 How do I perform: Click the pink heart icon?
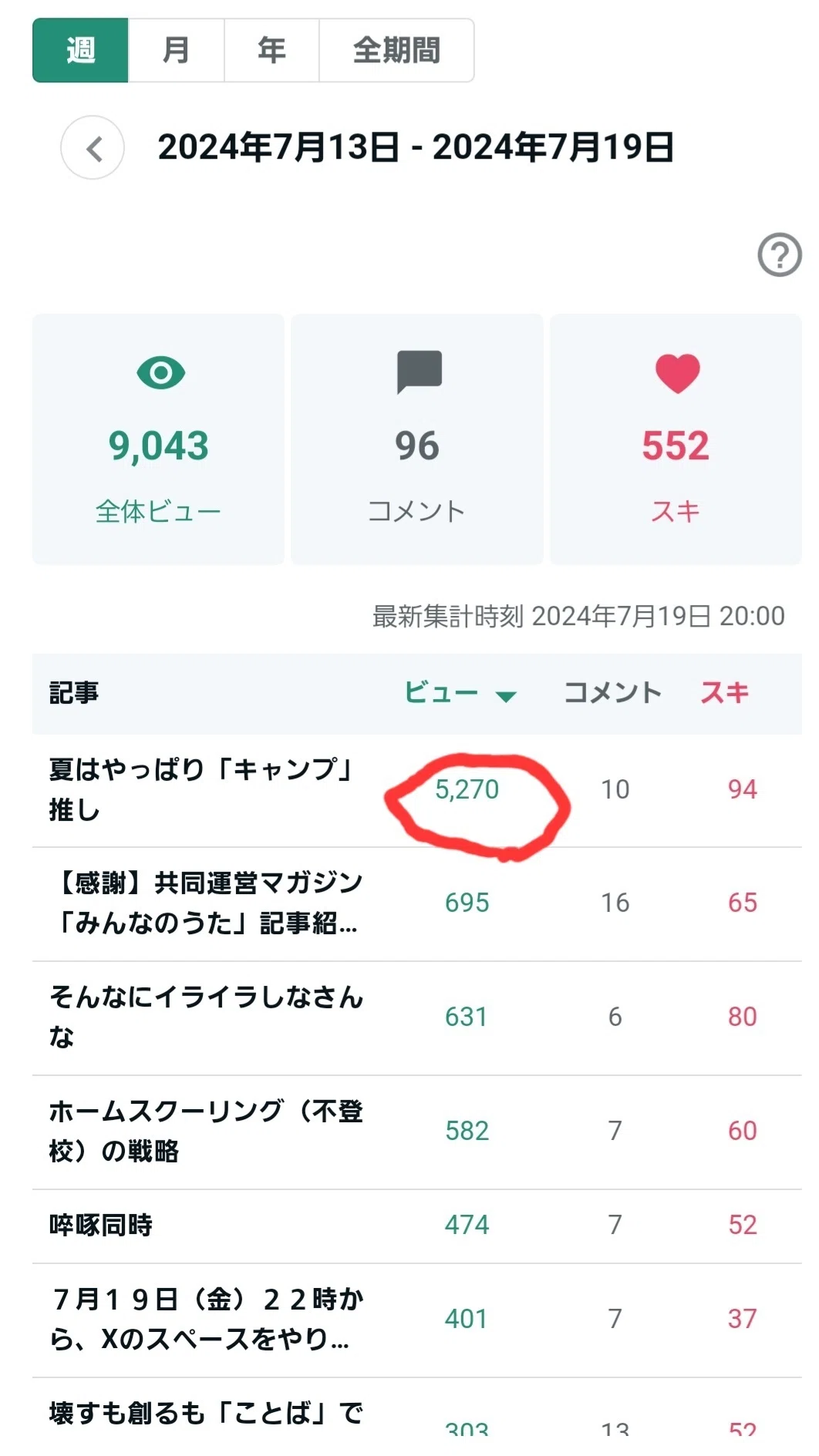pyautogui.click(x=677, y=373)
